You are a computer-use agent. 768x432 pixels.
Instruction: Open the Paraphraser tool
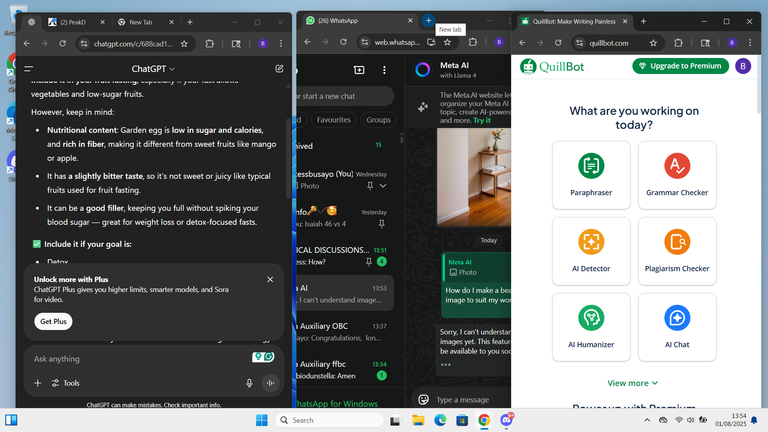pyautogui.click(x=591, y=175)
